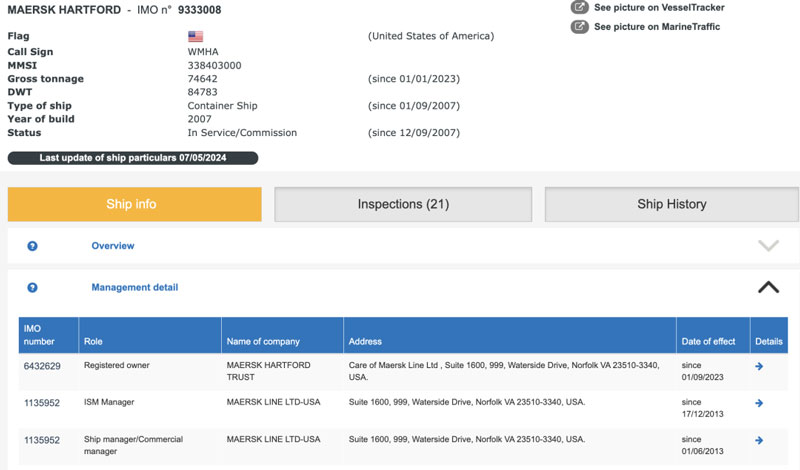Screen dimensions: 800x470
Task: Click the 'Care of Maersk Line Ltd' address
Action: (504, 371)
